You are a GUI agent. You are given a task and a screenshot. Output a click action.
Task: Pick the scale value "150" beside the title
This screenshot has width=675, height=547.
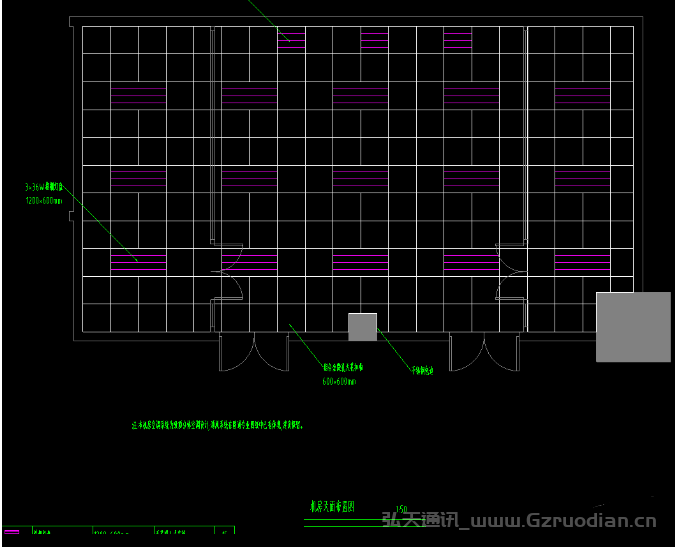tap(401, 510)
